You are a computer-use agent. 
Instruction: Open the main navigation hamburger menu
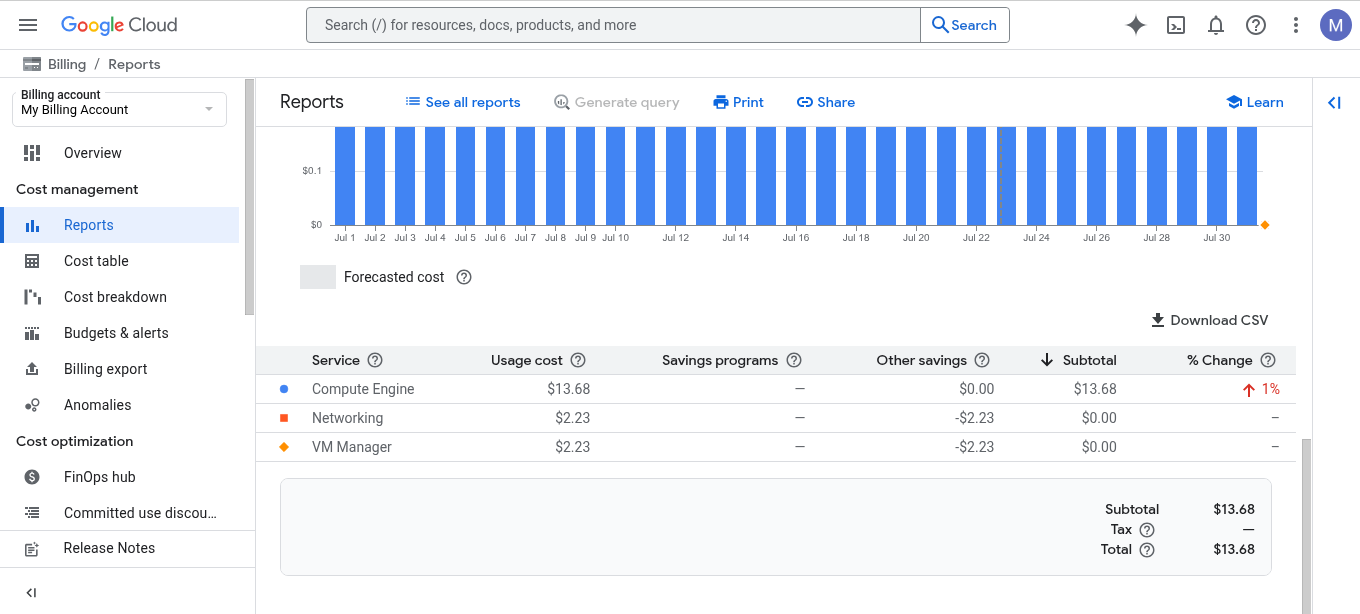[x=28, y=25]
